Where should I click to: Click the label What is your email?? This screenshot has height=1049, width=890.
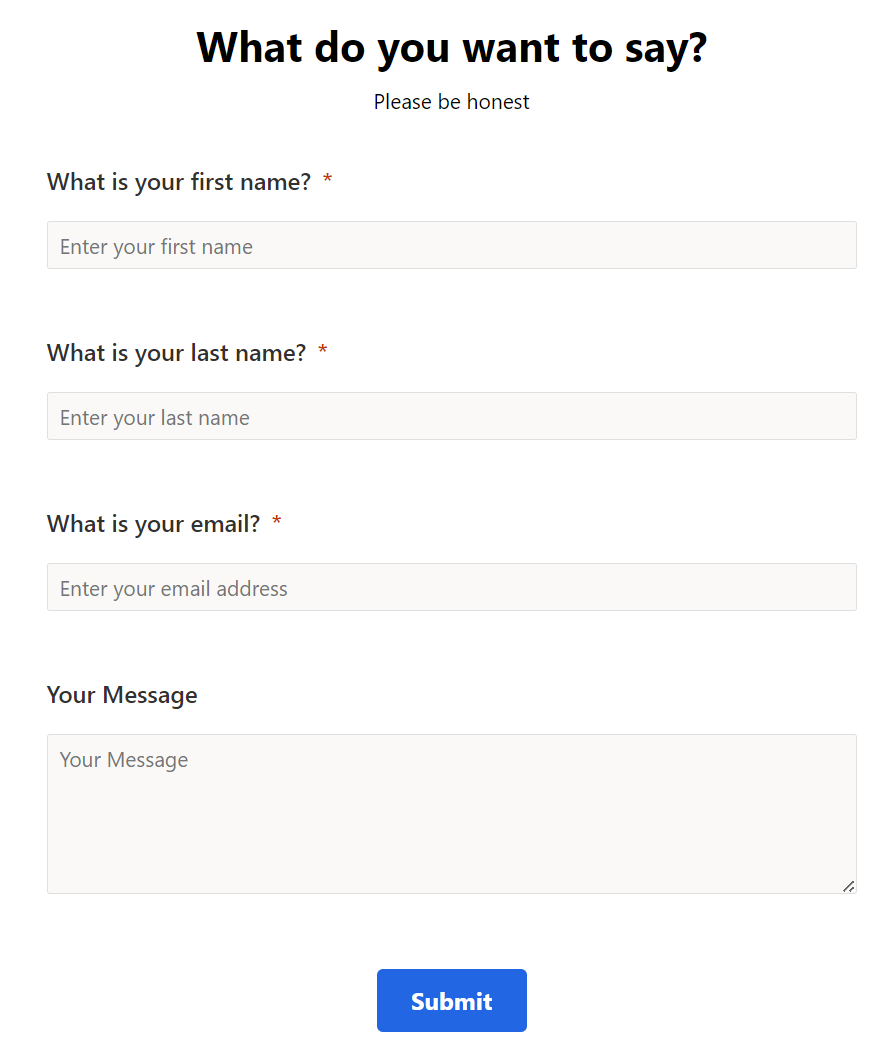pyautogui.click(x=152, y=523)
